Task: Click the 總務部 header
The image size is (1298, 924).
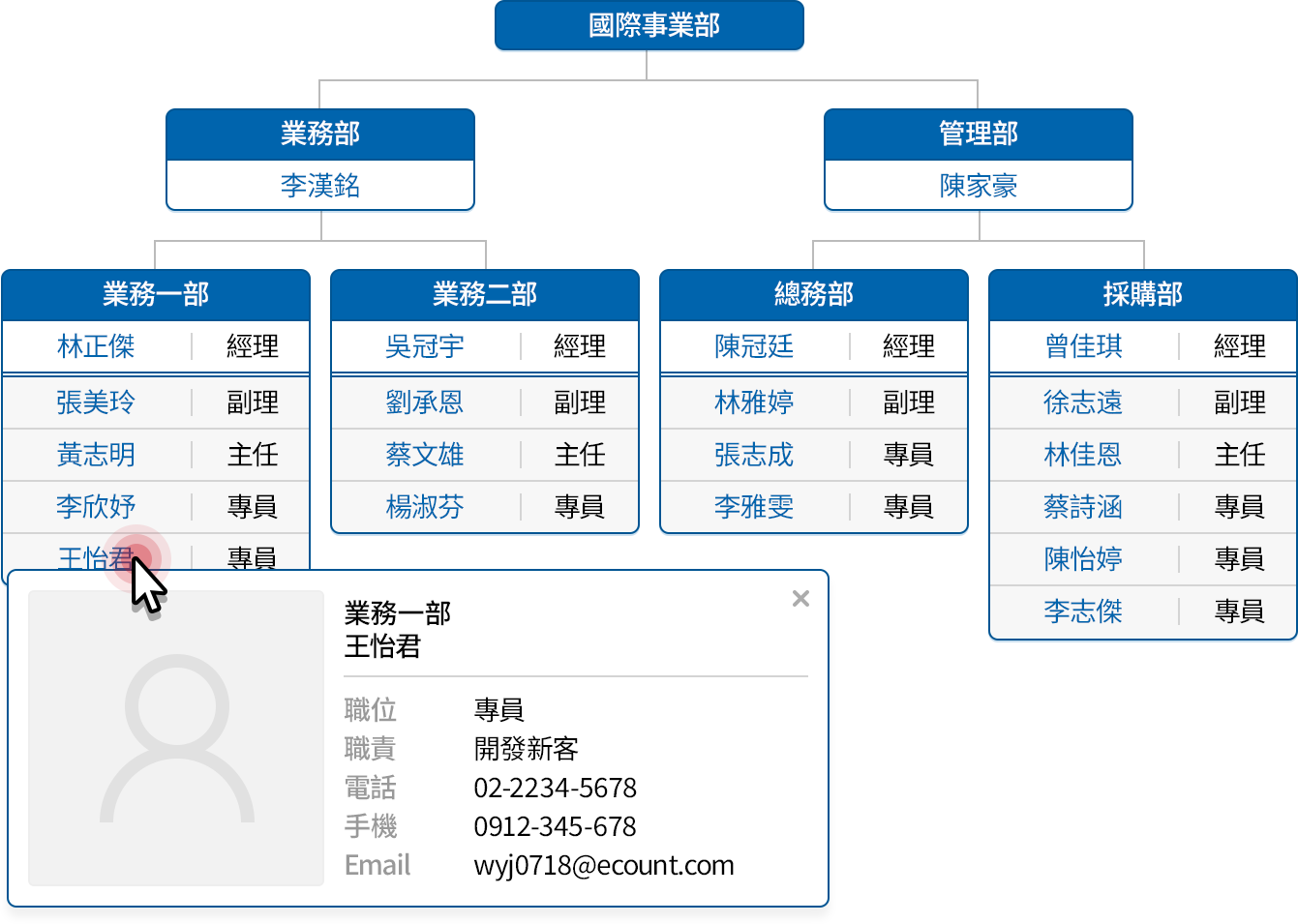Action: (x=814, y=294)
